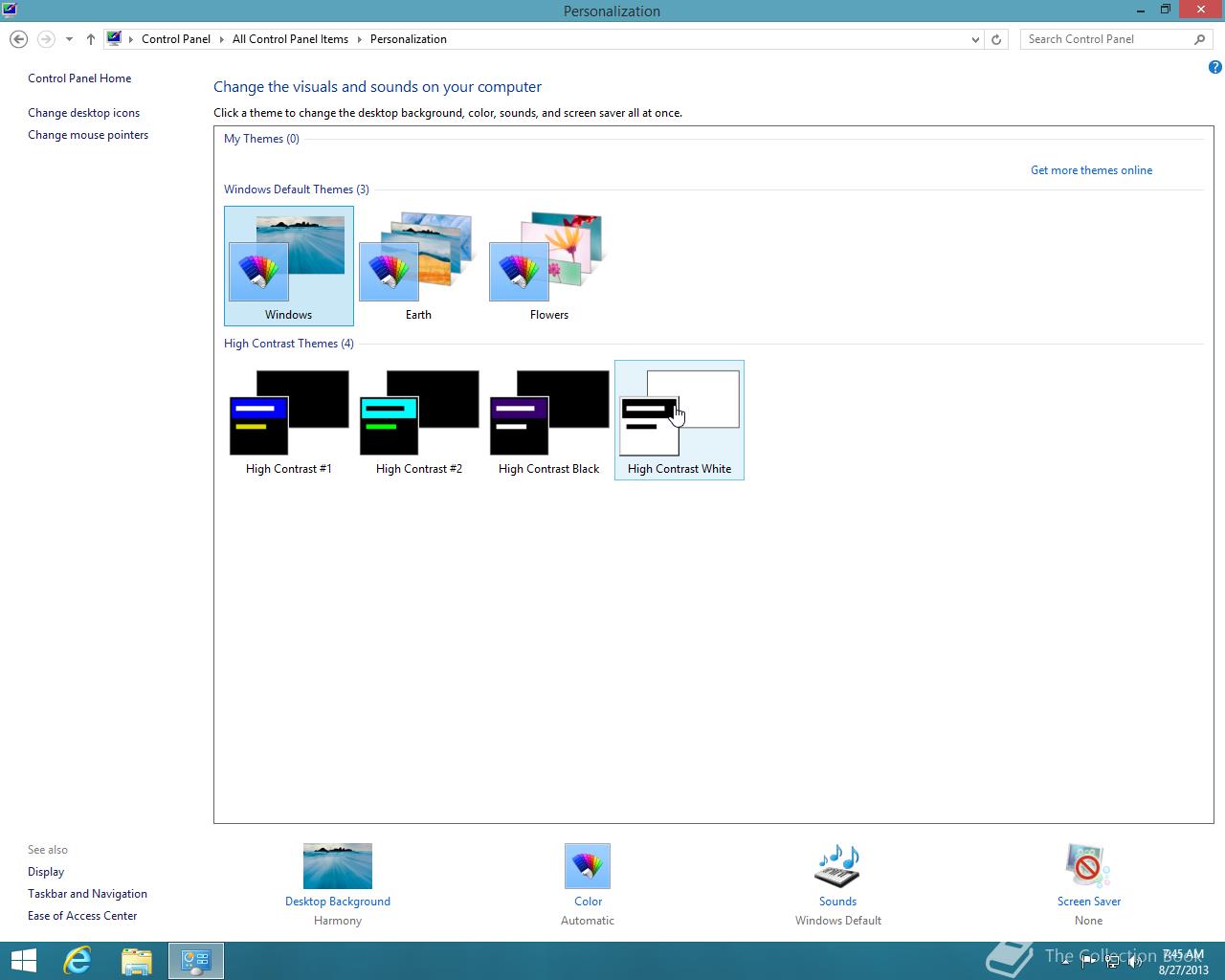1225x980 pixels.
Task: Select the High Contrast White theme
Action: point(679,420)
